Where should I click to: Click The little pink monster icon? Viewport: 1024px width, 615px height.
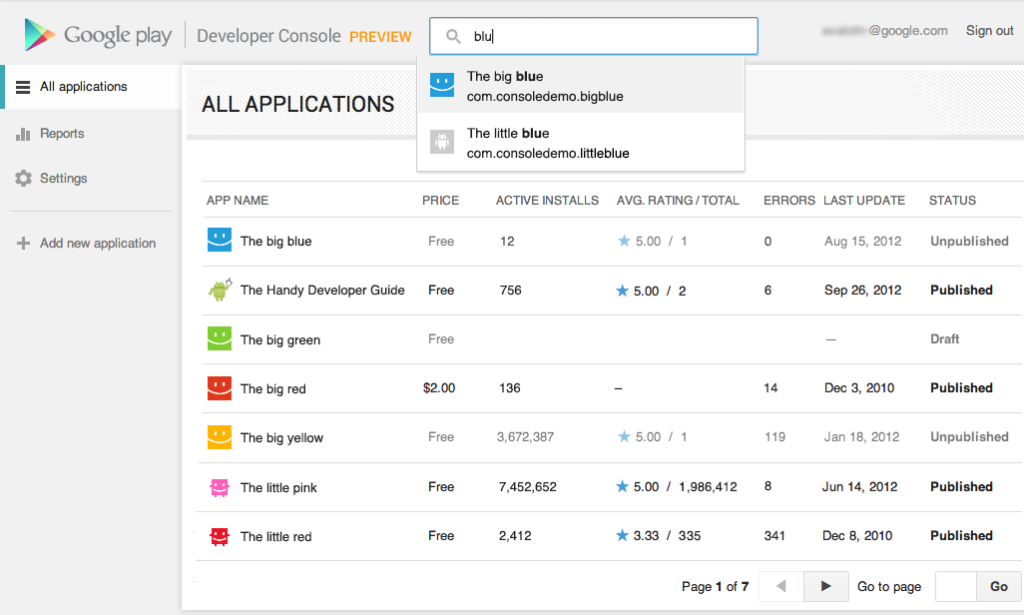click(x=219, y=486)
